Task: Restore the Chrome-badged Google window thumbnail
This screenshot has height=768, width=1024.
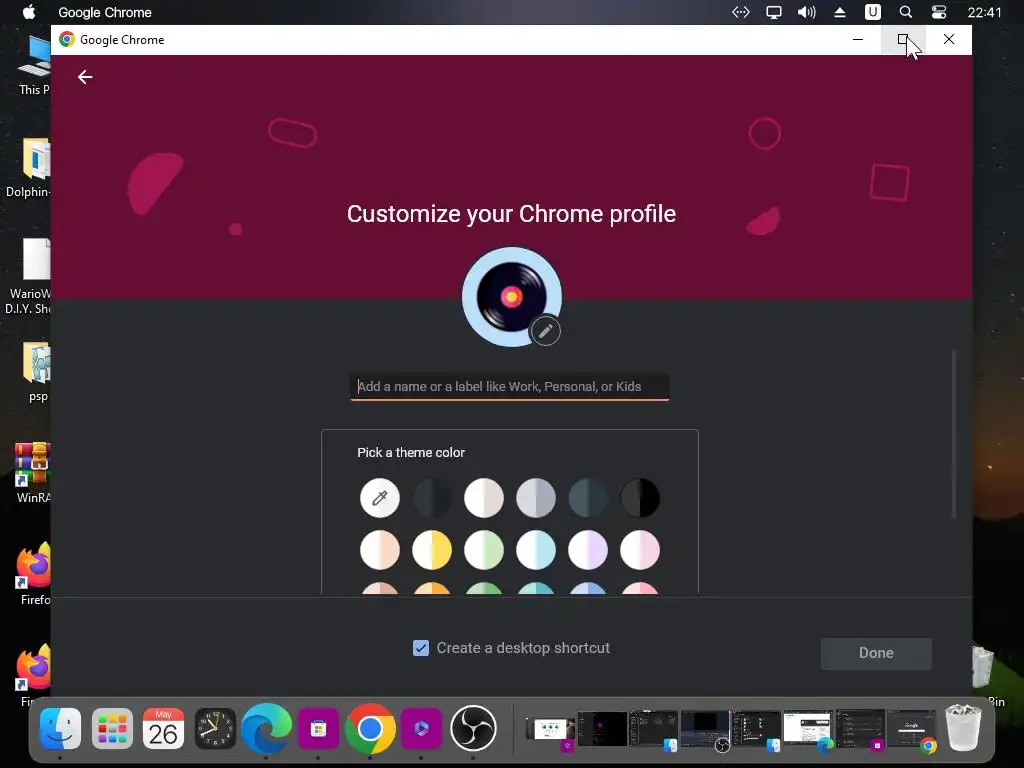Action: point(912,729)
